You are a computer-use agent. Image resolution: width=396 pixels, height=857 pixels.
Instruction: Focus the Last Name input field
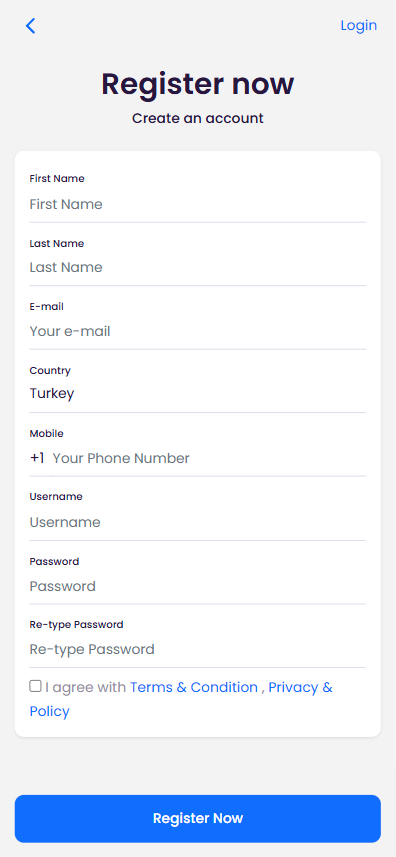[198, 267]
